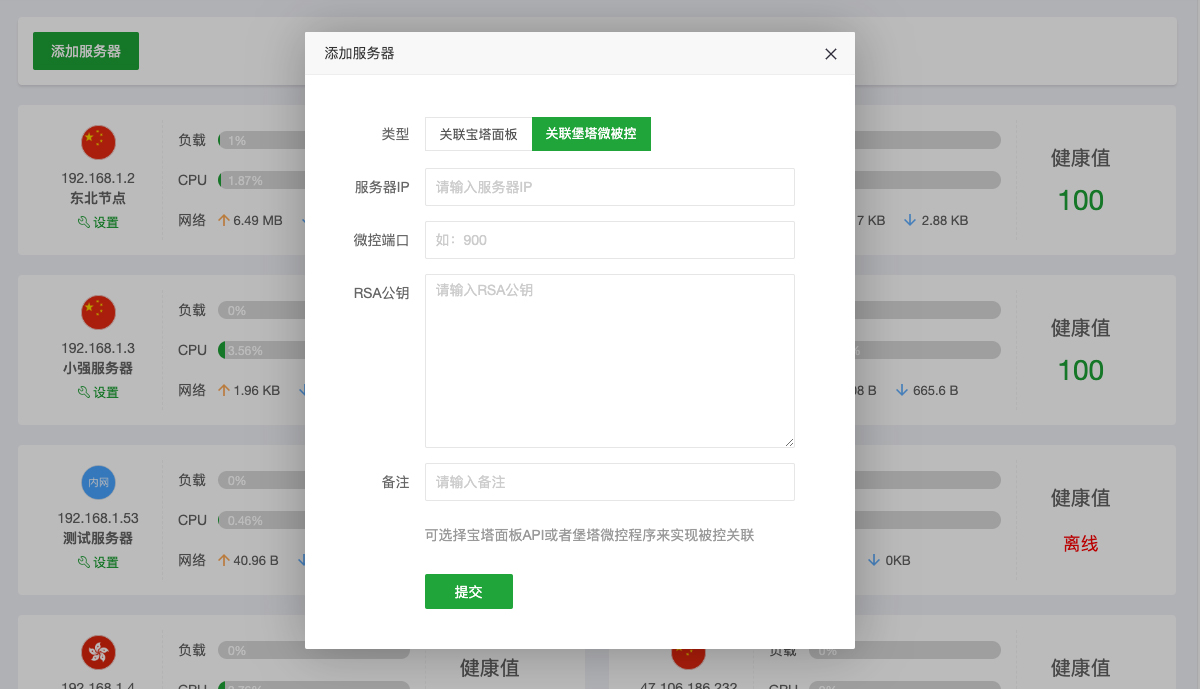Click the health value 100 beside 小强服务器 row
The image size is (1200, 689).
tap(1080, 371)
